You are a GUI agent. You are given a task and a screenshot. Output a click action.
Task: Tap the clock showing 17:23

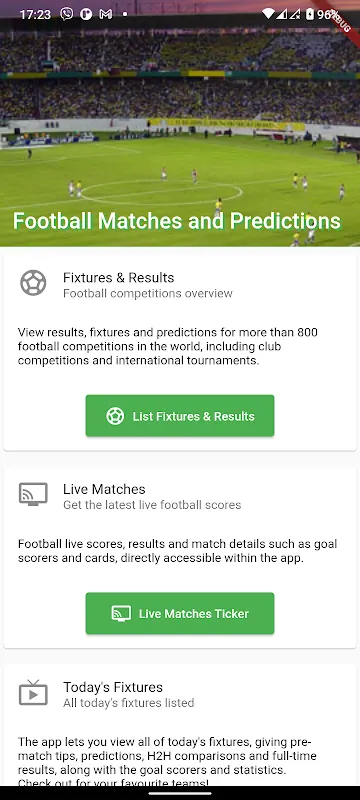point(35,15)
